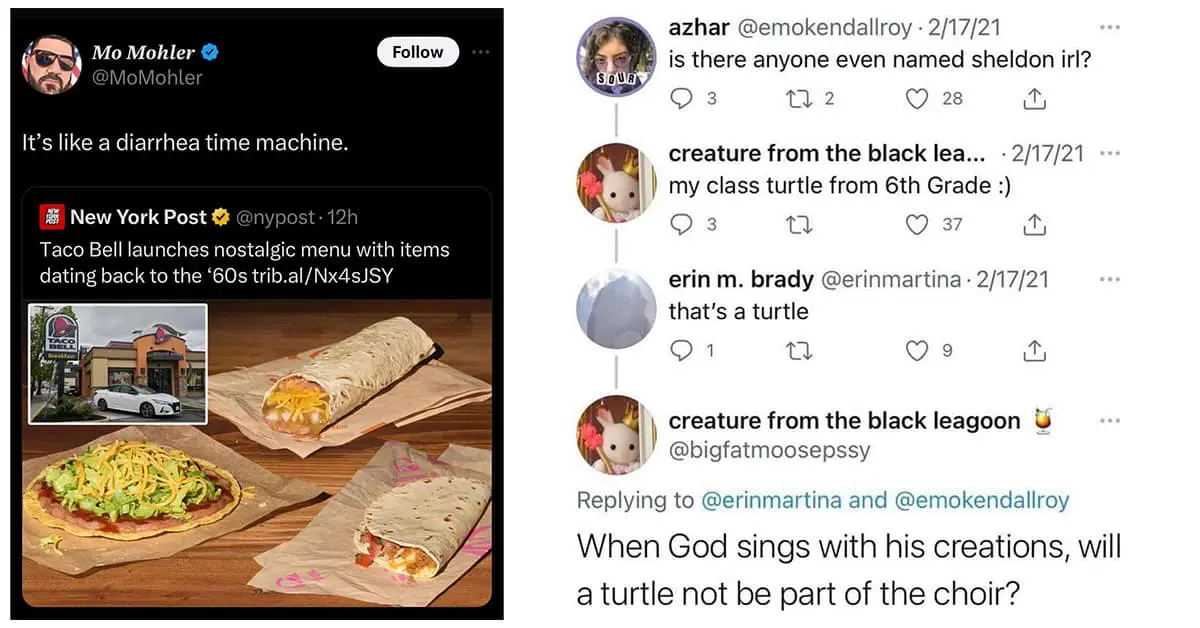Like azhar's tweet with 28 likes
Screen dimensions: 1200x628
tap(916, 98)
